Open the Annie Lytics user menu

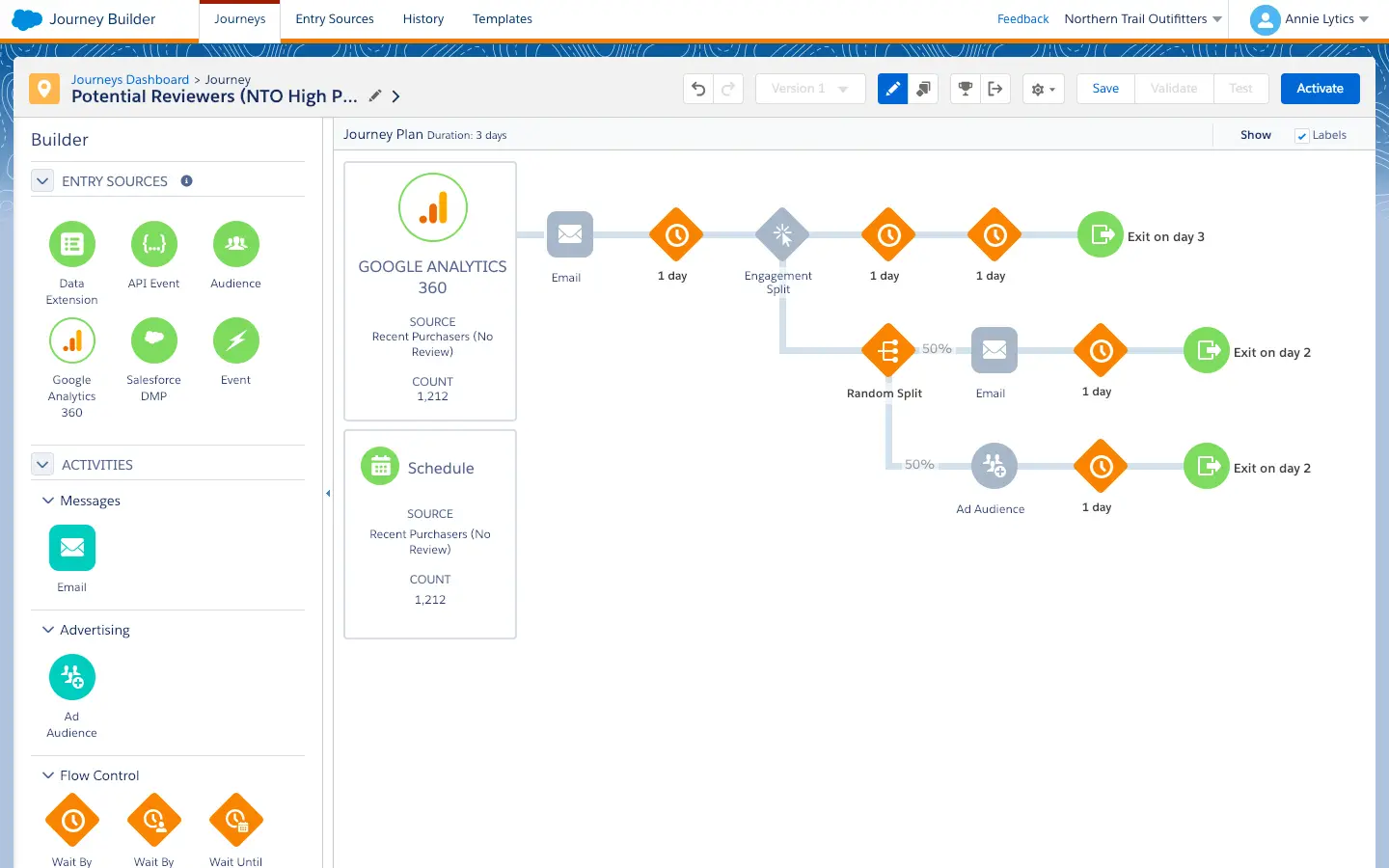pos(1326,19)
